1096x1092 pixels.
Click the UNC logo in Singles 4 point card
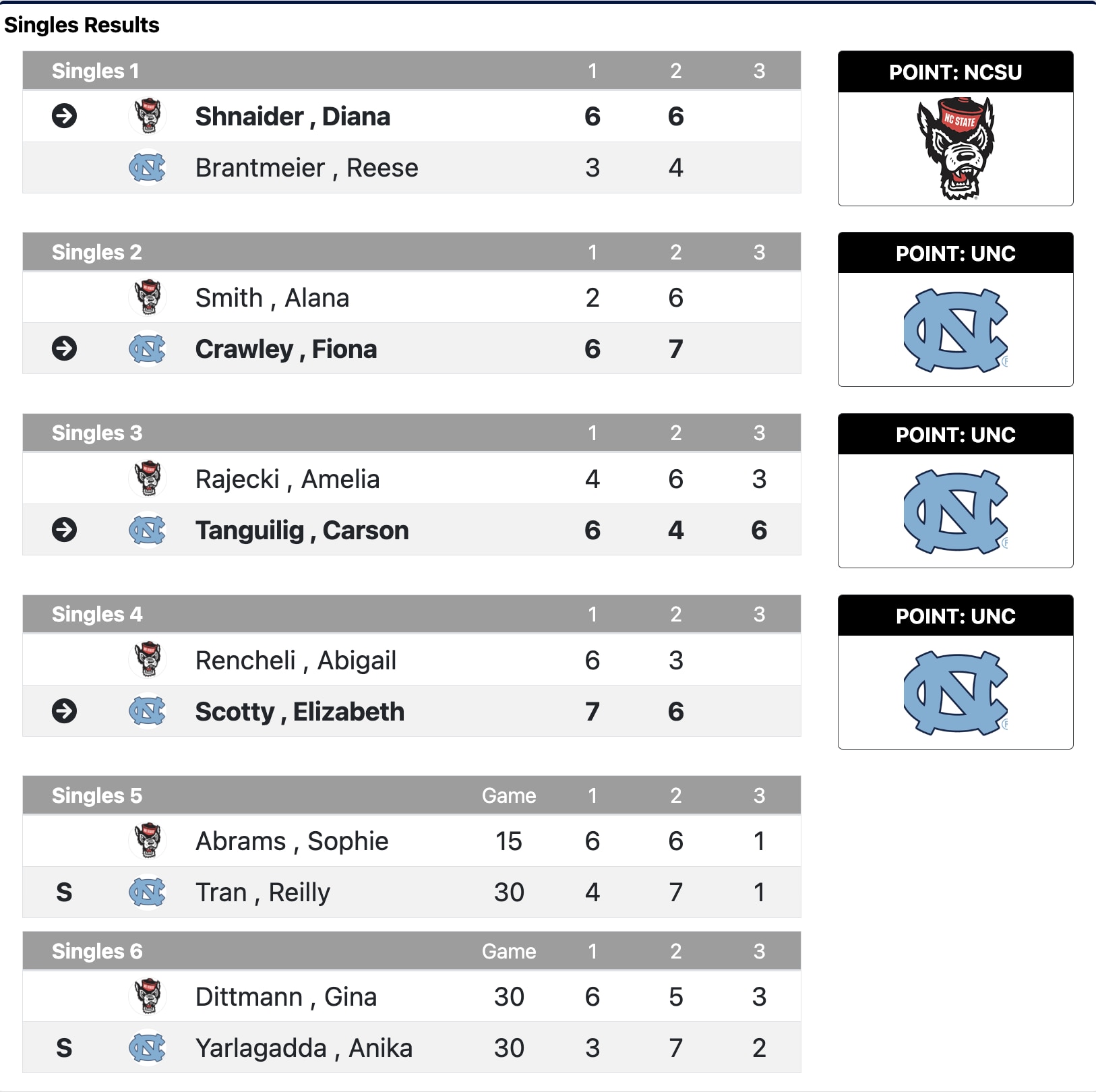click(x=955, y=693)
